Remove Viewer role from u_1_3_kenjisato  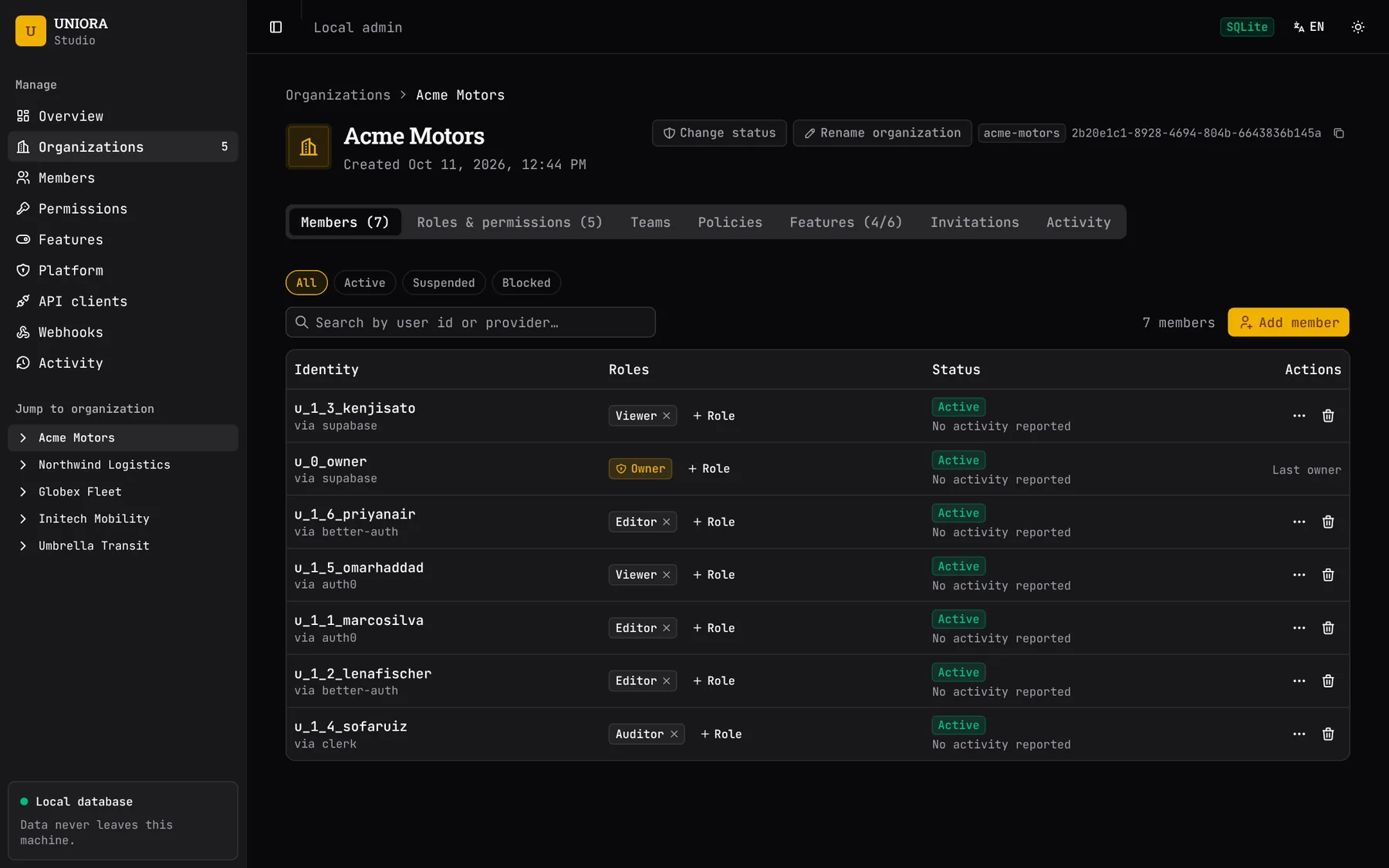[x=666, y=416]
